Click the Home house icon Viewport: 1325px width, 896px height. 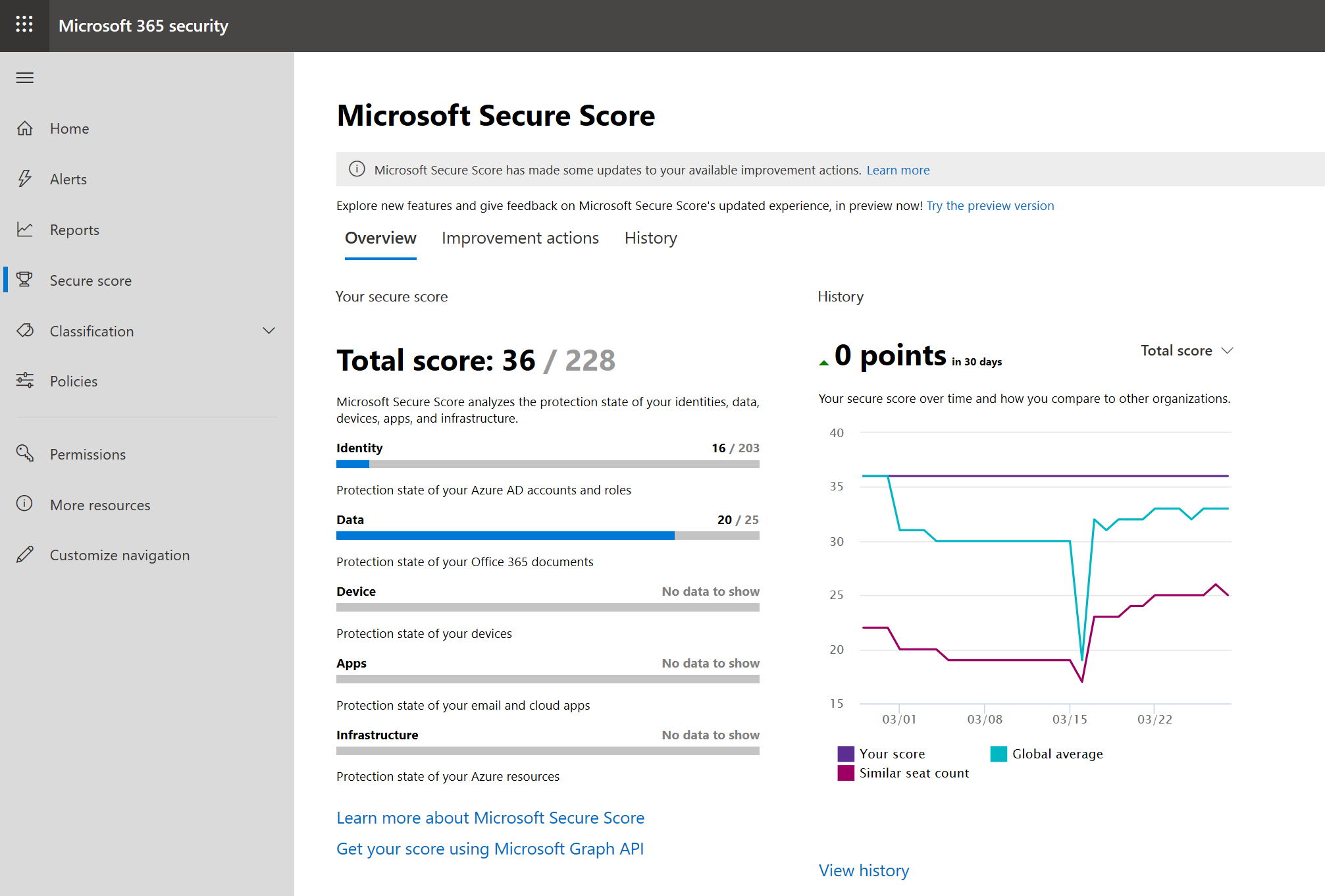coord(25,128)
